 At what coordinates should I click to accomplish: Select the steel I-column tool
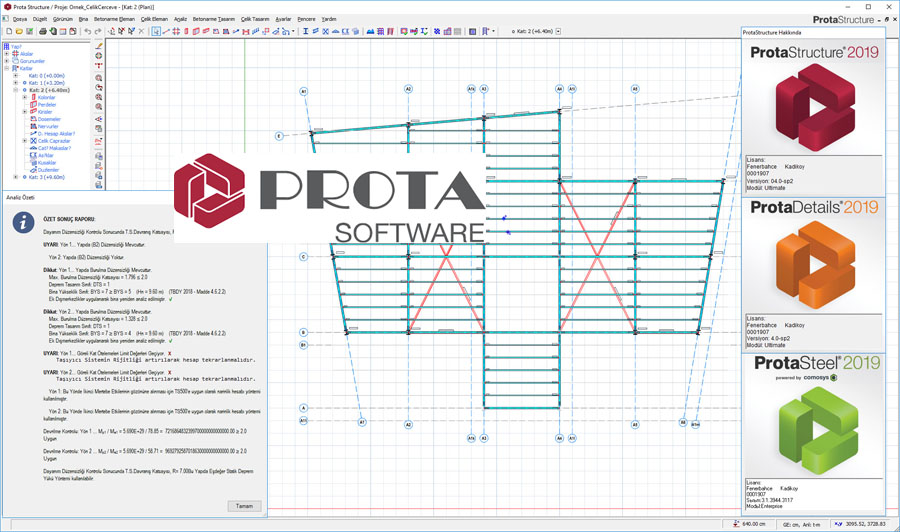305,32
